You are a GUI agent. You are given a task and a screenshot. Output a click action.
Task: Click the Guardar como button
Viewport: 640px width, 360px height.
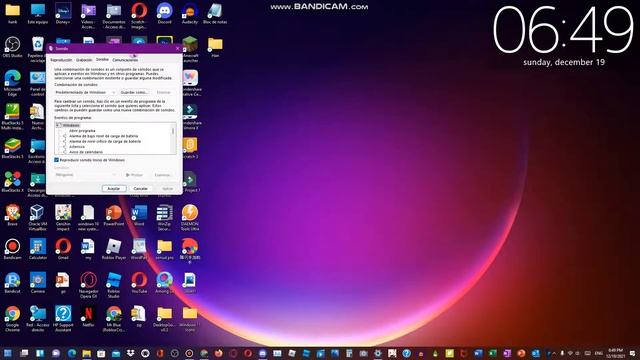pyautogui.click(x=134, y=92)
